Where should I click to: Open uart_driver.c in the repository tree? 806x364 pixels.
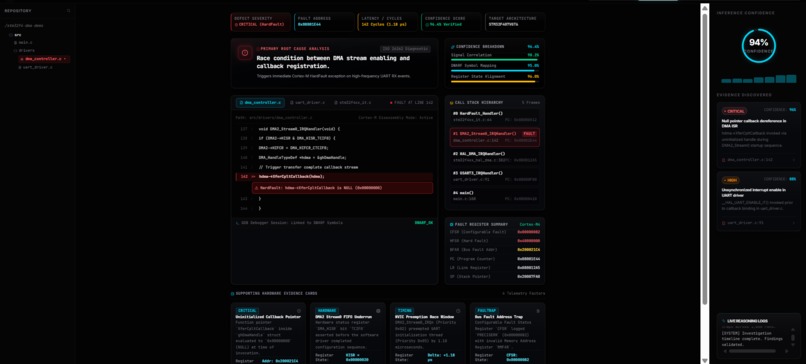36,67
